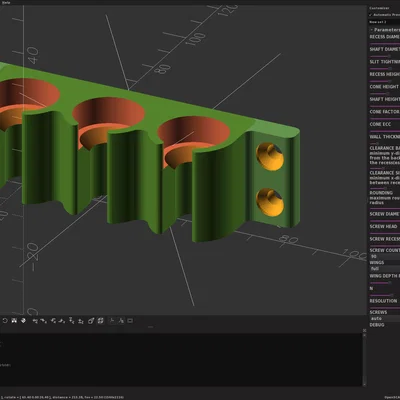The width and height of the screenshot is (400, 400).
Task: Toggle the Orthogonal projection icon
Action: [x=121, y=321]
